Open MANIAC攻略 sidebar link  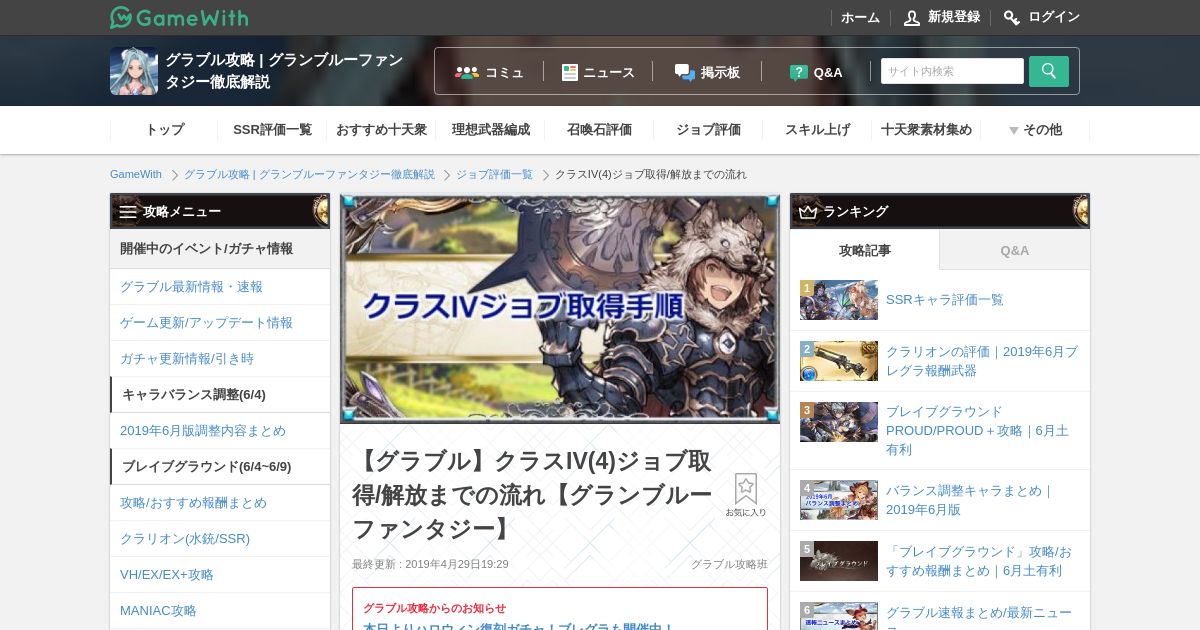pyautogui.click(x=220, y=611)
